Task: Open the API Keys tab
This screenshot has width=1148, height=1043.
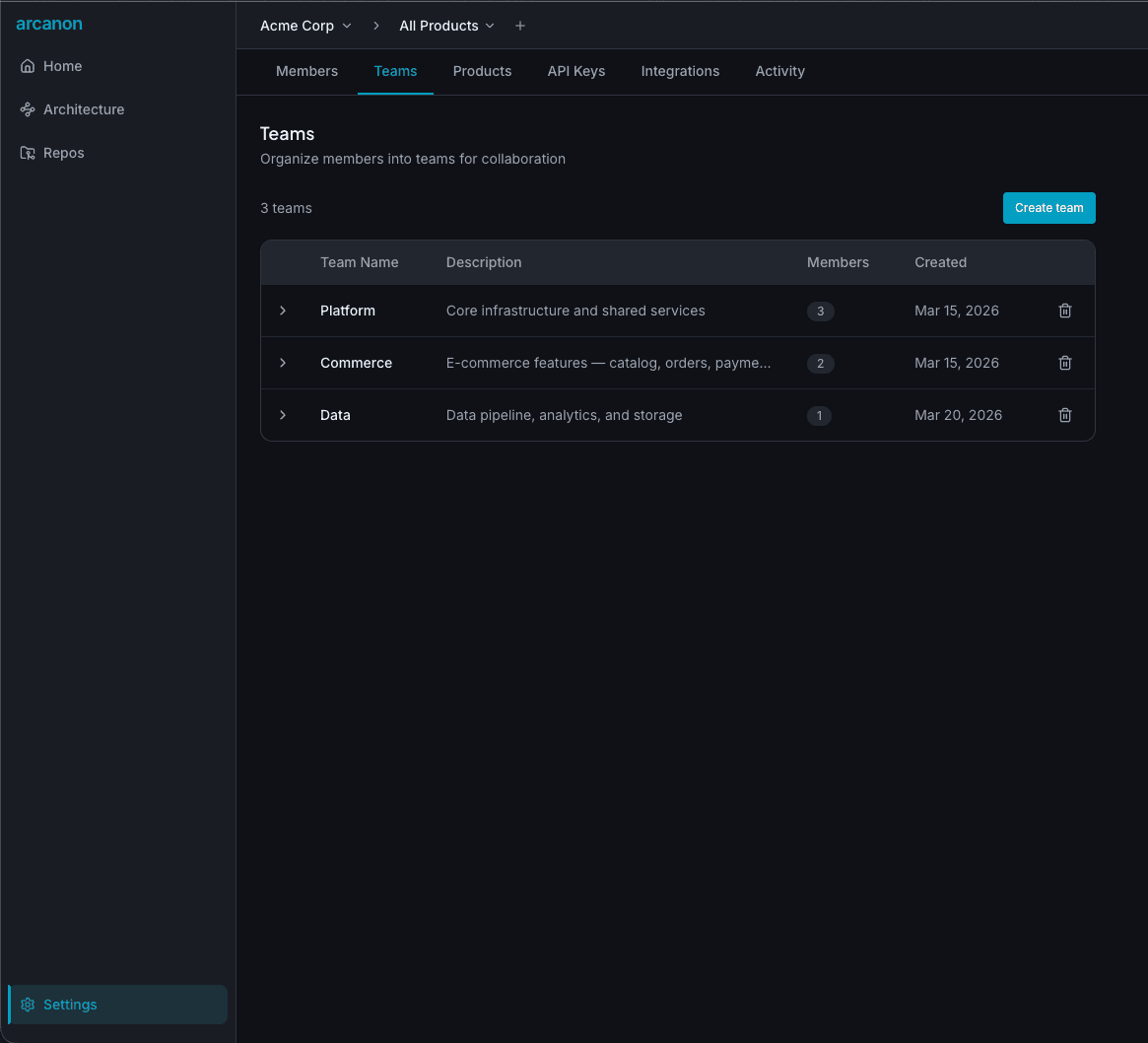Action: point(576,71)
